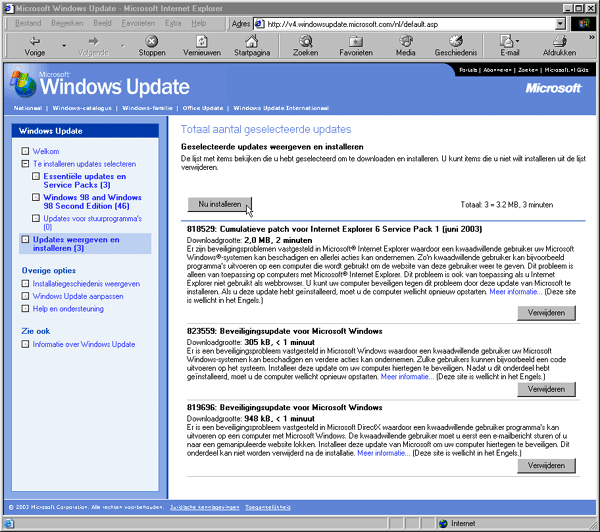The image size is (600, 532).
Task: Open the Media toolbar icon
Action: [406, 41]
